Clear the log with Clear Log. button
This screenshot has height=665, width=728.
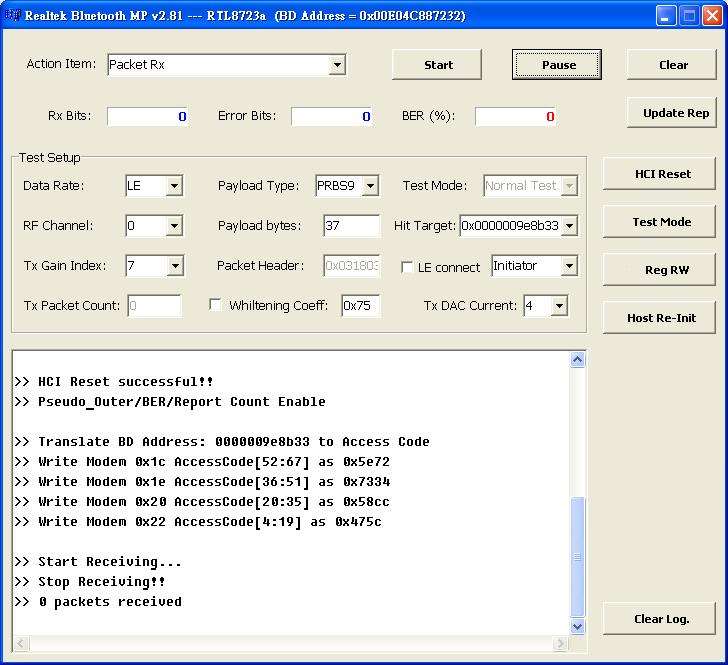coord(659,619)
